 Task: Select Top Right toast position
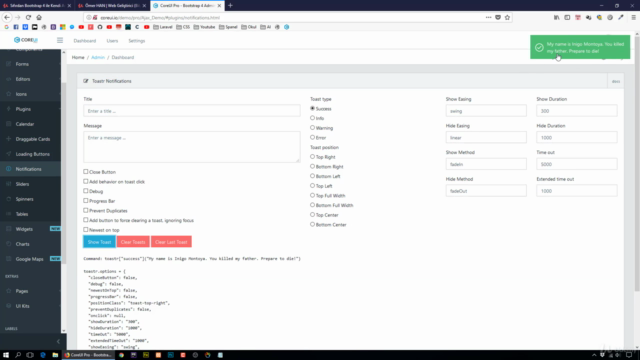pyautogui.click(x=313, y=157)
